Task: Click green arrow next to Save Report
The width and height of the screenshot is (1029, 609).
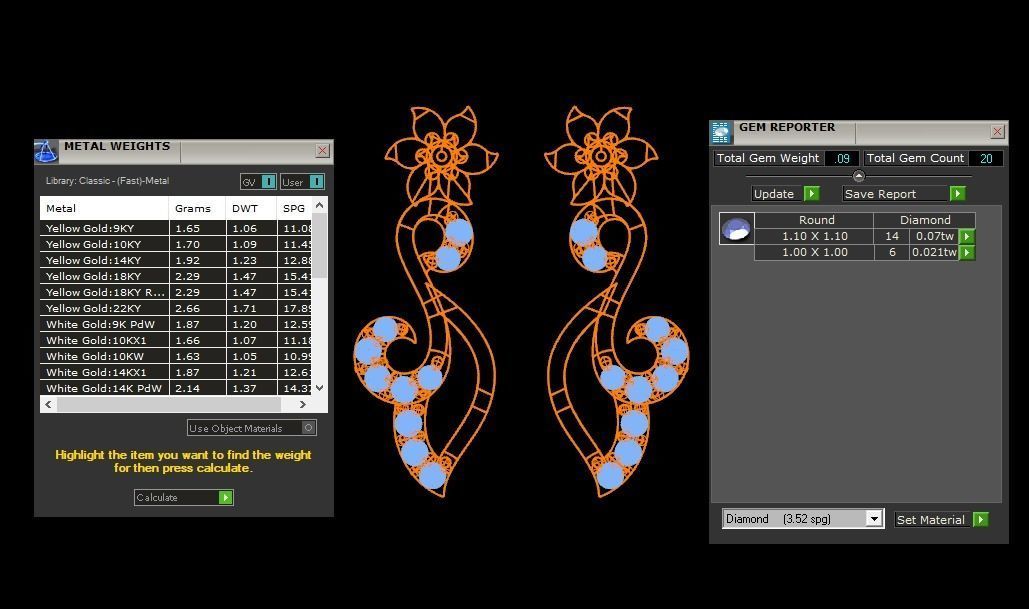Action: tap(957, 194)
